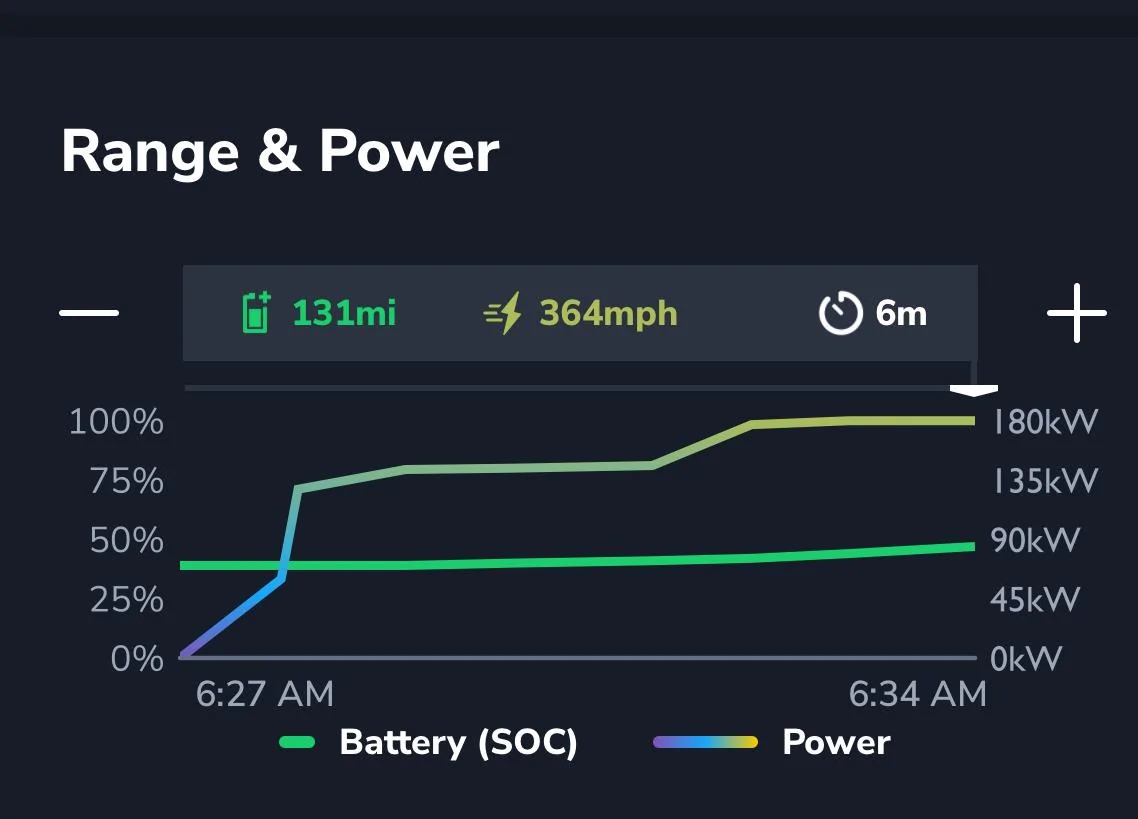Click the 100% axis label

116,421
